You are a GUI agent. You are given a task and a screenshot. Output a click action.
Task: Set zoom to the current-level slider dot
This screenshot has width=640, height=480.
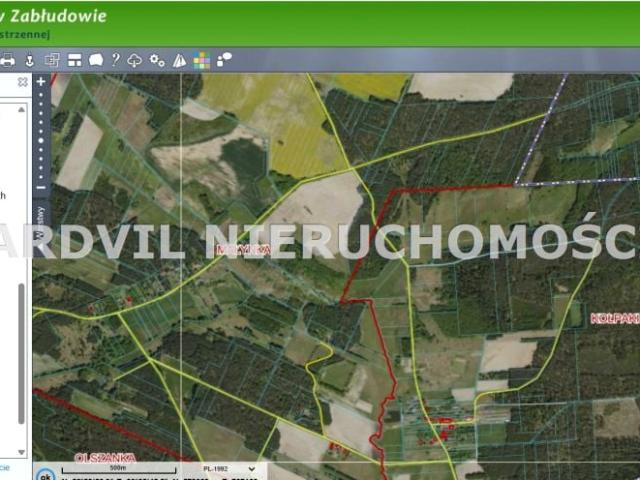coord(41,140)
